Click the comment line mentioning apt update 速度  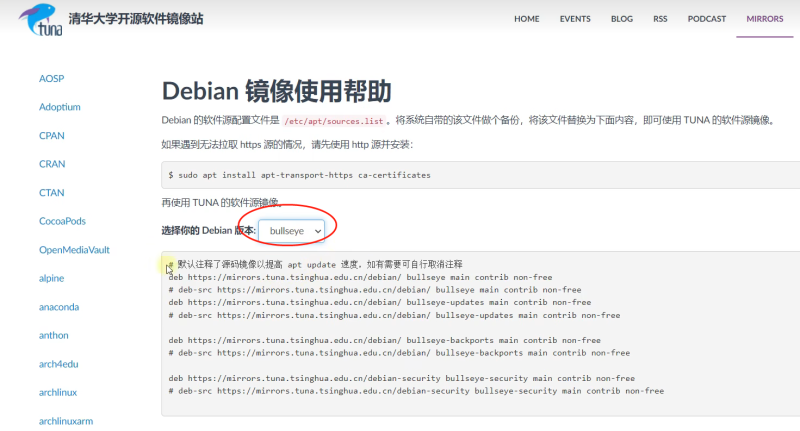click(x=315, y=265)
